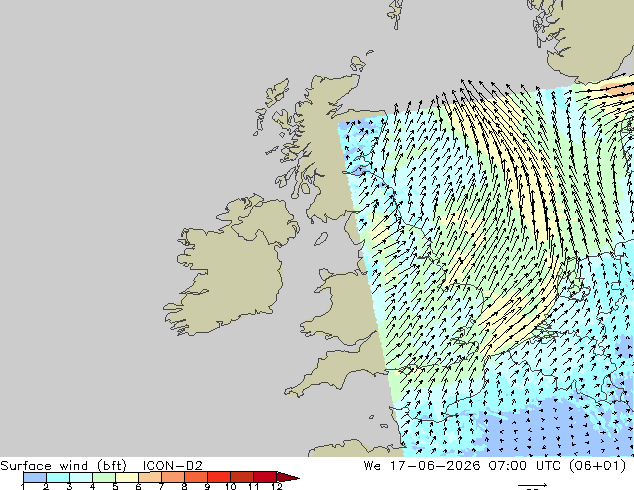Click the 'We 17-06-2026' date text
634x490 pixels.
[422, 466]
